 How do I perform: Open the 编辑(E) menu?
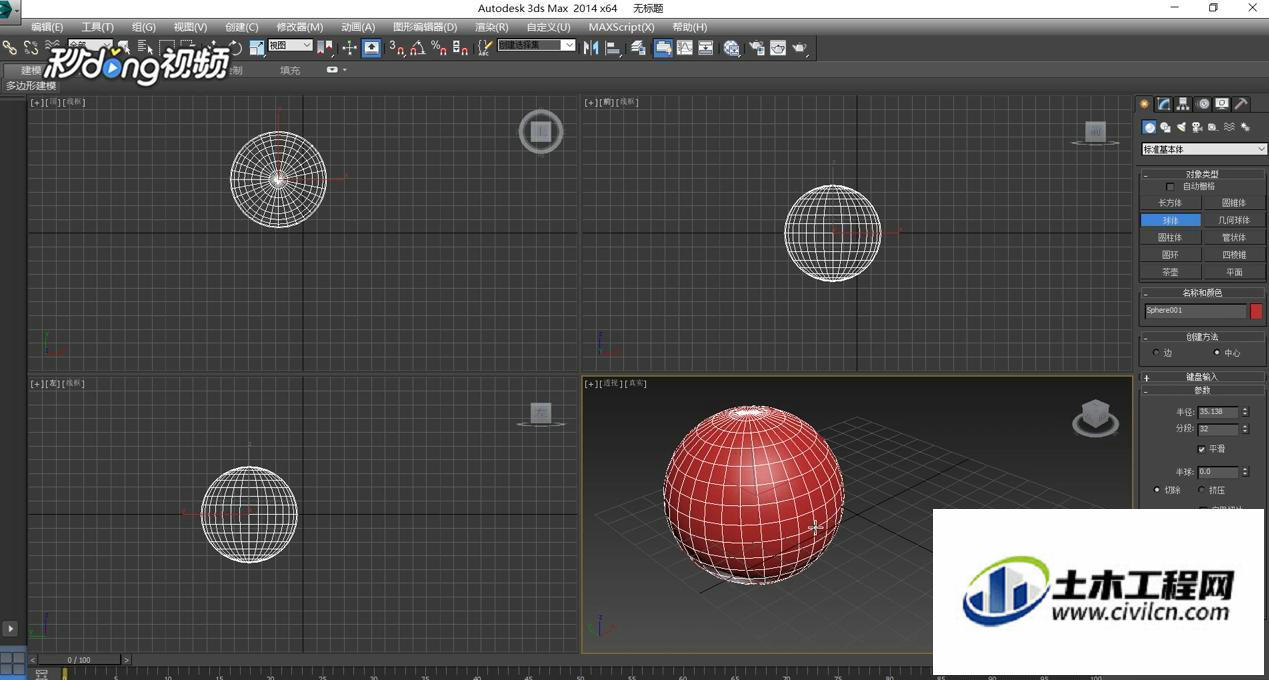[47, 27]
